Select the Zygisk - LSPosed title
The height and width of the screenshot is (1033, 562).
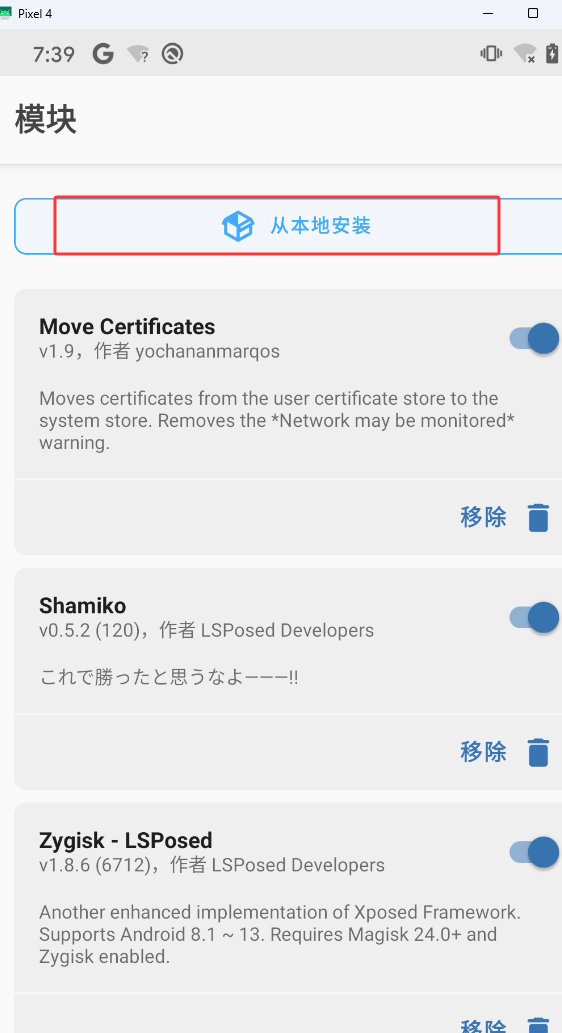tap(126, 841)
